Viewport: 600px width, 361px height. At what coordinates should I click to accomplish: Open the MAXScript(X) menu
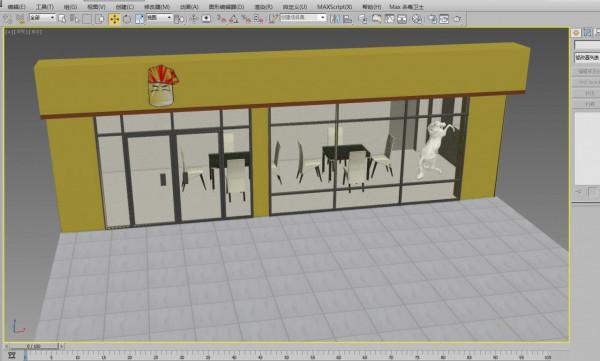click(x=334, y=7)
